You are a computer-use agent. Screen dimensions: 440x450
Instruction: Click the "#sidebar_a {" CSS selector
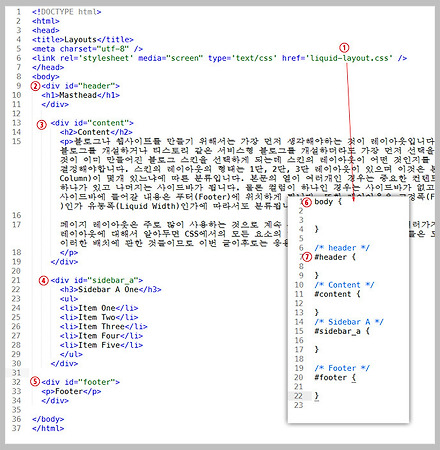[342, 331]
